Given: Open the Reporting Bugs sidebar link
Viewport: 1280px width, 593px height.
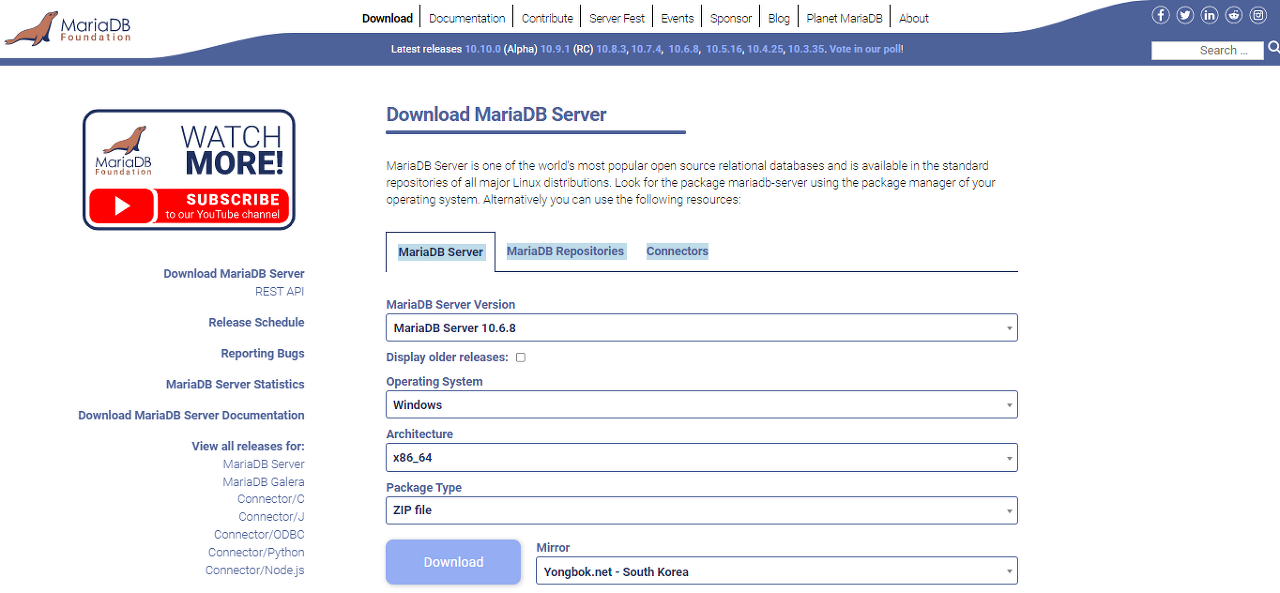Looking at the screenshot, I should (263, 354).
